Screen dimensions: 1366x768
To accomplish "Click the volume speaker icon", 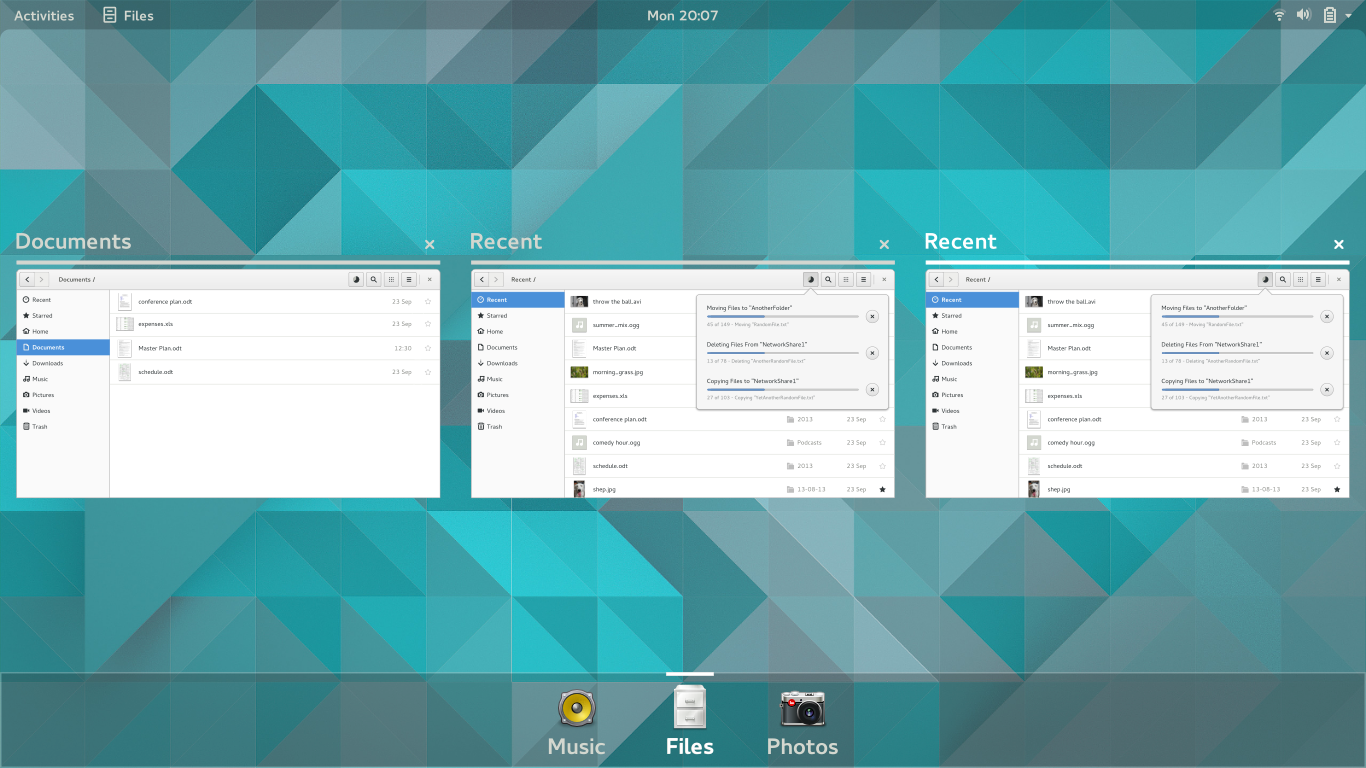I will click(x=1304, y=15).
